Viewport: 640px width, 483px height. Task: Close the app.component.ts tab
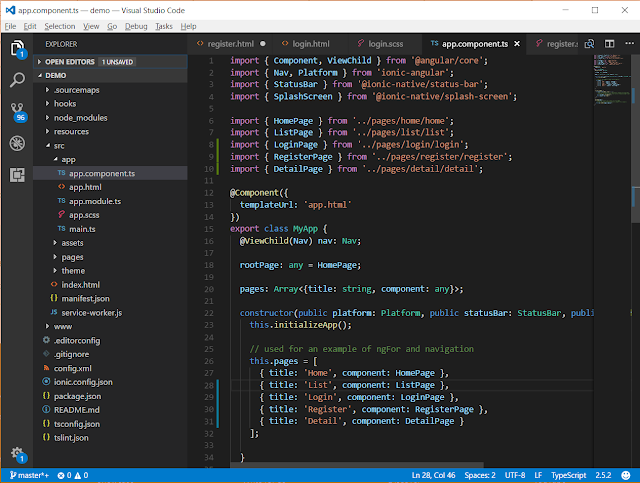click(517, 44)
